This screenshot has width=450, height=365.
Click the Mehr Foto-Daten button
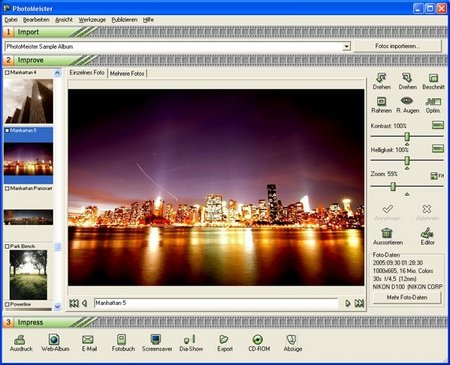[x=407, y=297]
